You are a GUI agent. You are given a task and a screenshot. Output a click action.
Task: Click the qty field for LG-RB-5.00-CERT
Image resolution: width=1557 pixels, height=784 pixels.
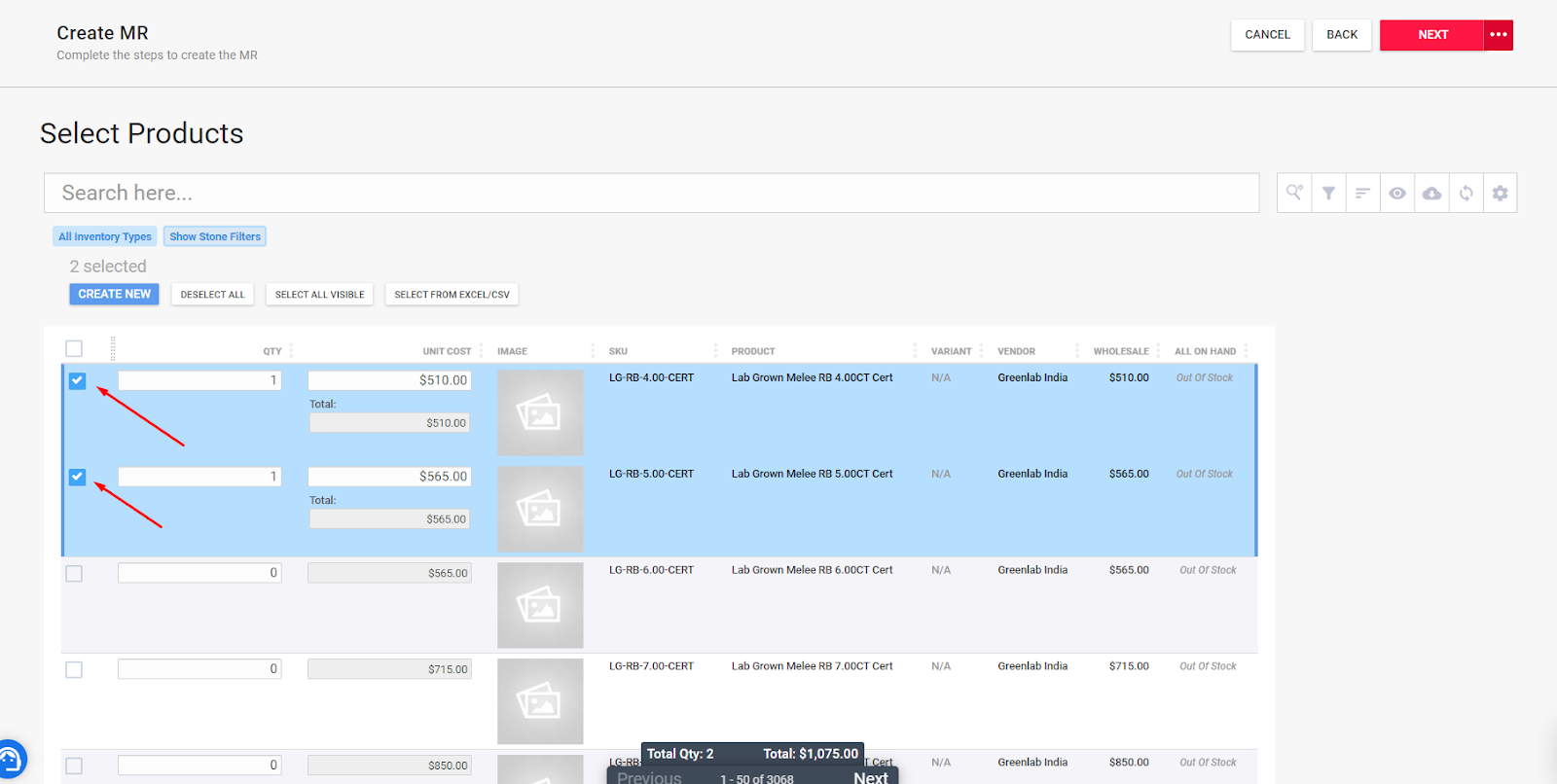(199, 477)
